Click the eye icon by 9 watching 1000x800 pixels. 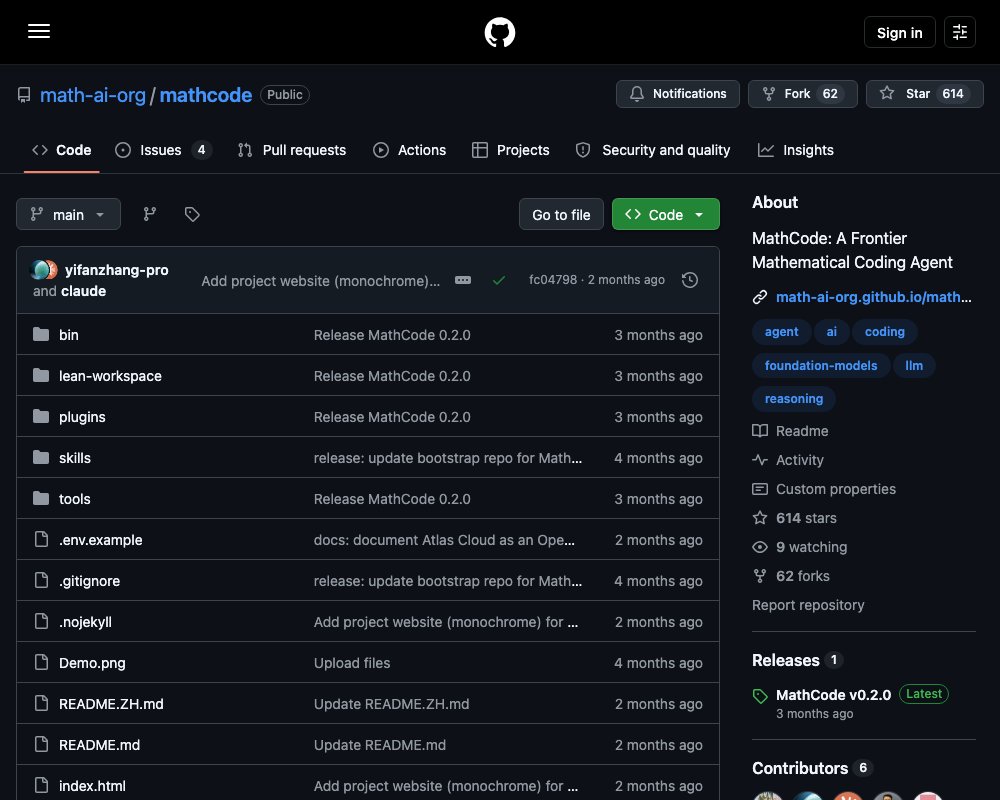click(x=760, y=547)
